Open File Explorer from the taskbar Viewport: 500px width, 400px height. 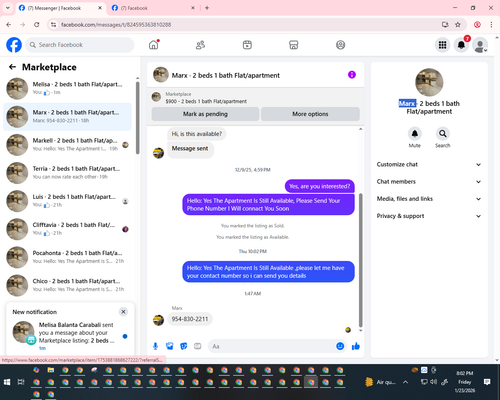pos(51,370)
